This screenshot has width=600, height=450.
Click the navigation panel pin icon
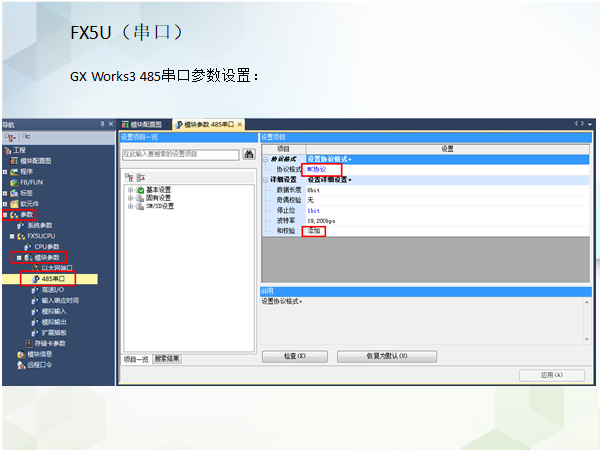coord(102,124)
